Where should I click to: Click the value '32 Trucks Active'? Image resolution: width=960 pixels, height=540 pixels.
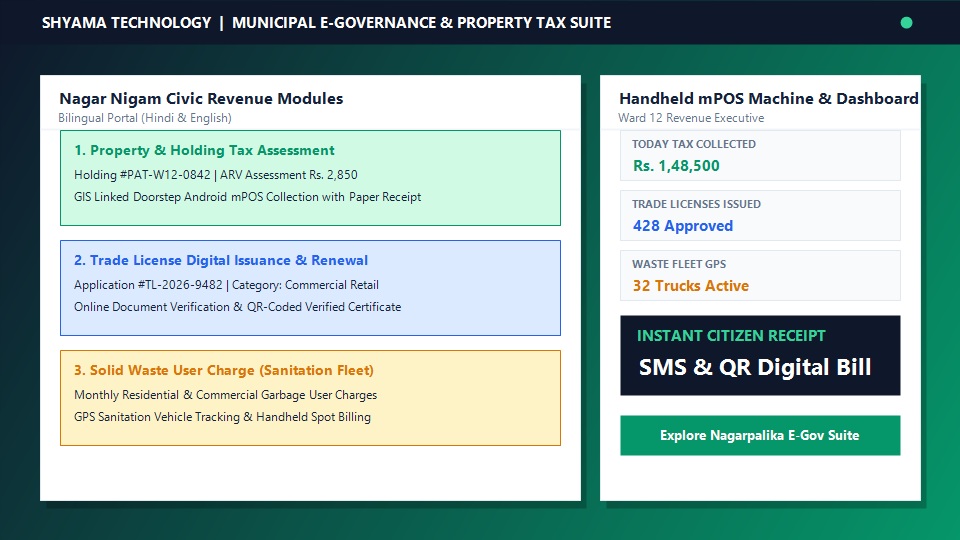[x=691, y=286]
